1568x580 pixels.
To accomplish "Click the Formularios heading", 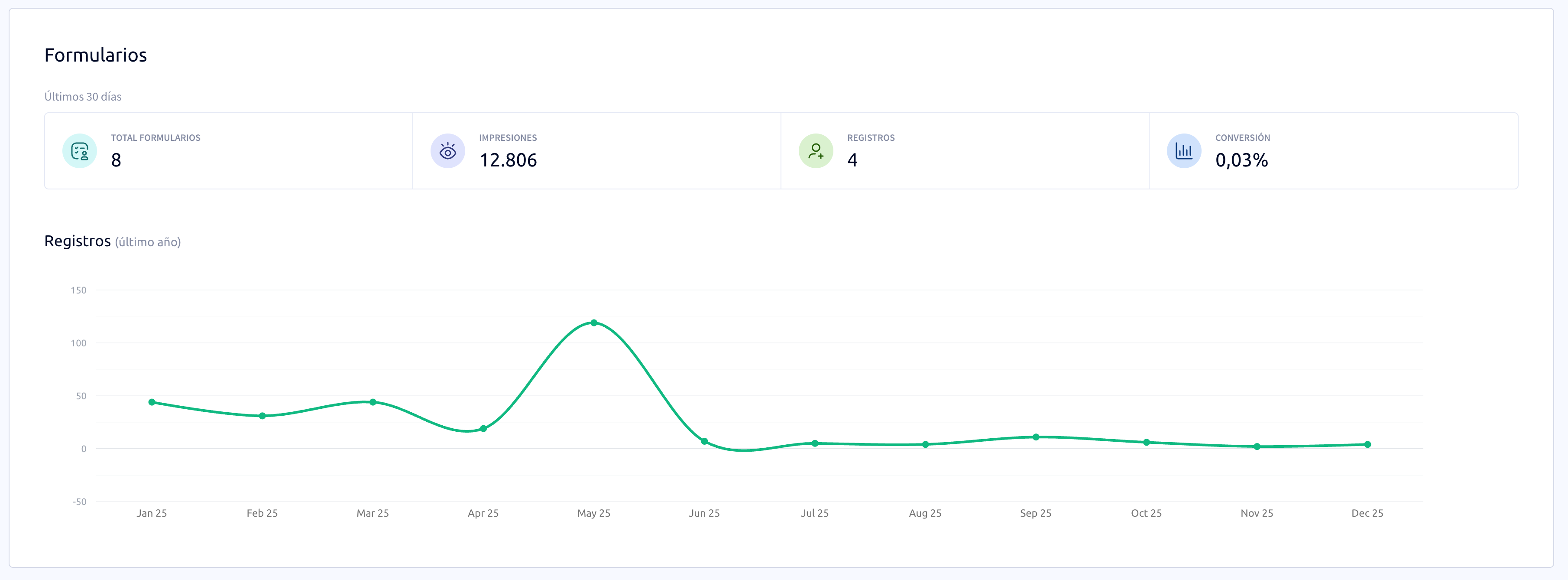I will pos(96,54).
